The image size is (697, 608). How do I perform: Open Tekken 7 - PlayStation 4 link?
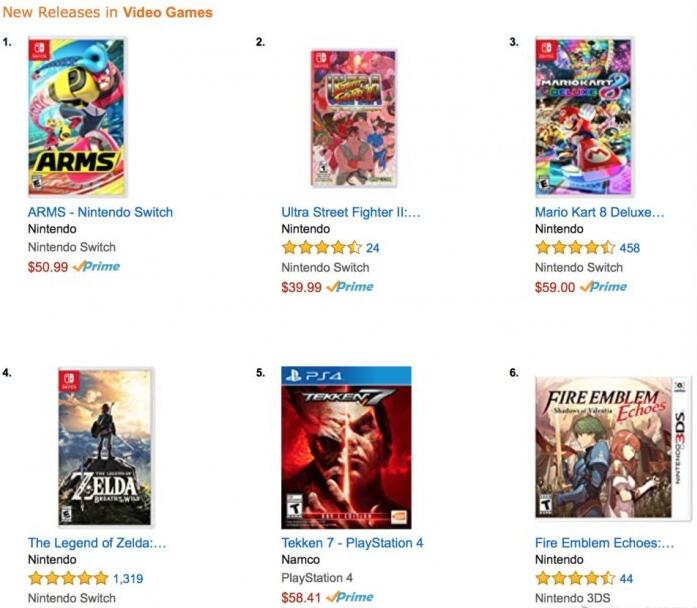[352, 543]
